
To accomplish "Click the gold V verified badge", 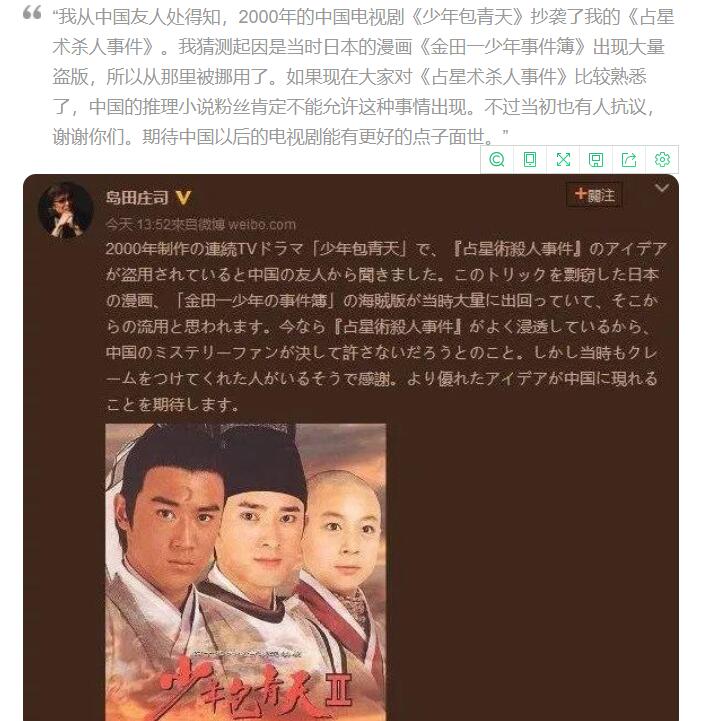I will [x=183, y=198].
